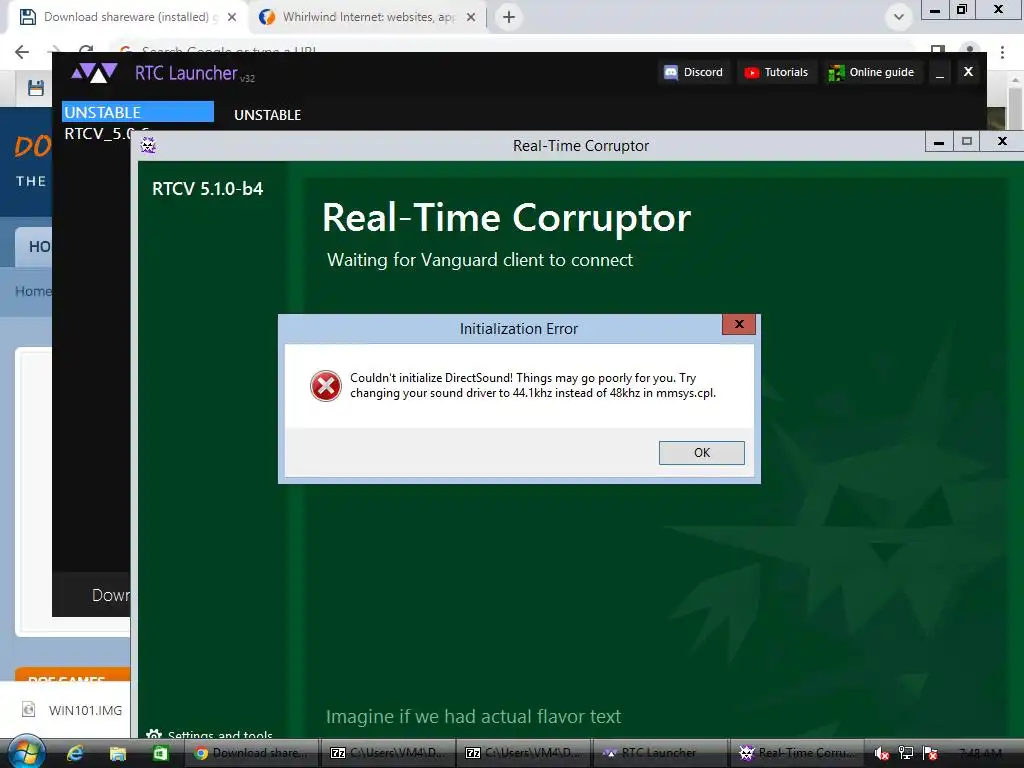The image size is (1024, 768).
Task: Click the WIN101.IMG file icon
Action: pyautogui.click(x=29, y=709)
